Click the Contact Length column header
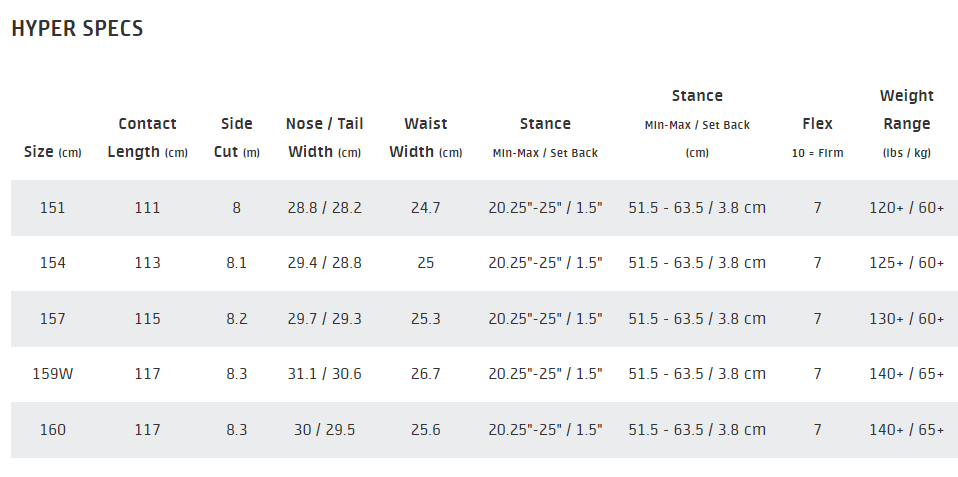Image resolution: width=958 pixels, height=477 pixels. coord(147,138)
